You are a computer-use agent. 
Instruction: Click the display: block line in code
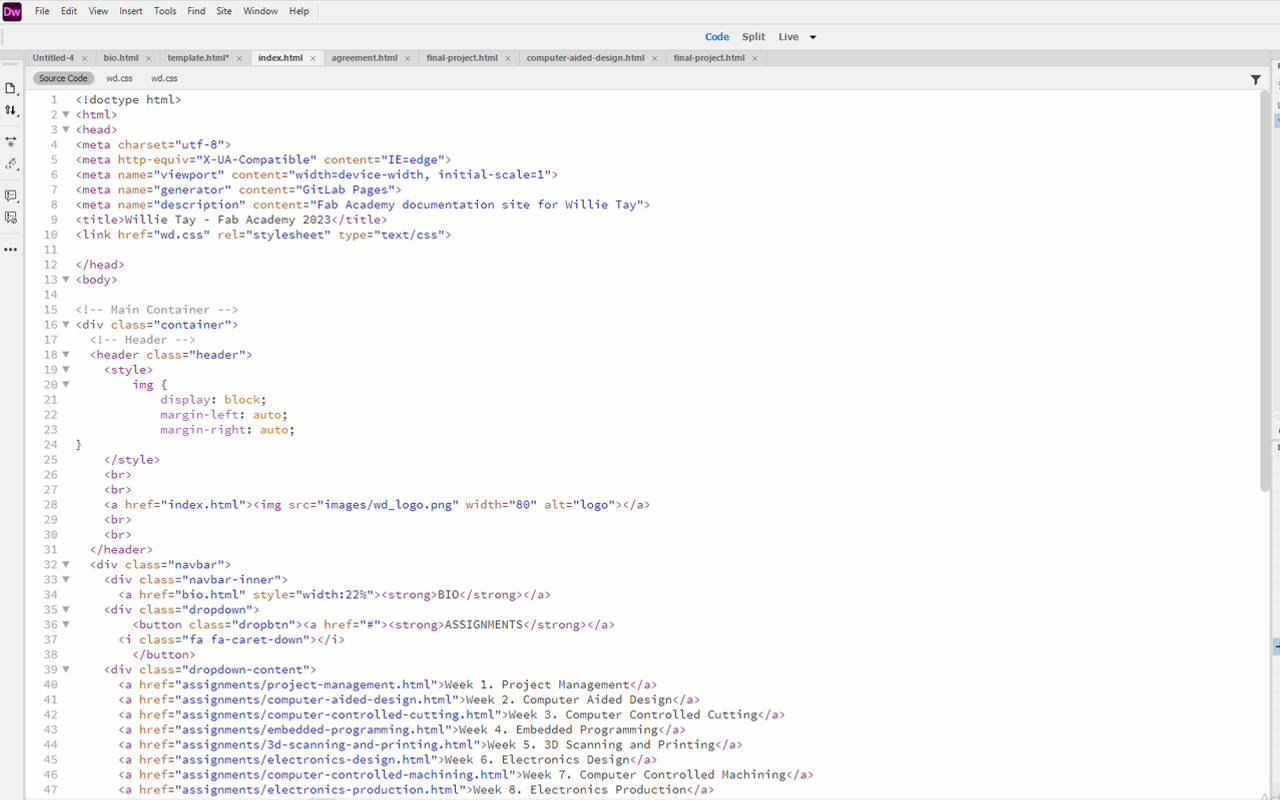(213, 400)
